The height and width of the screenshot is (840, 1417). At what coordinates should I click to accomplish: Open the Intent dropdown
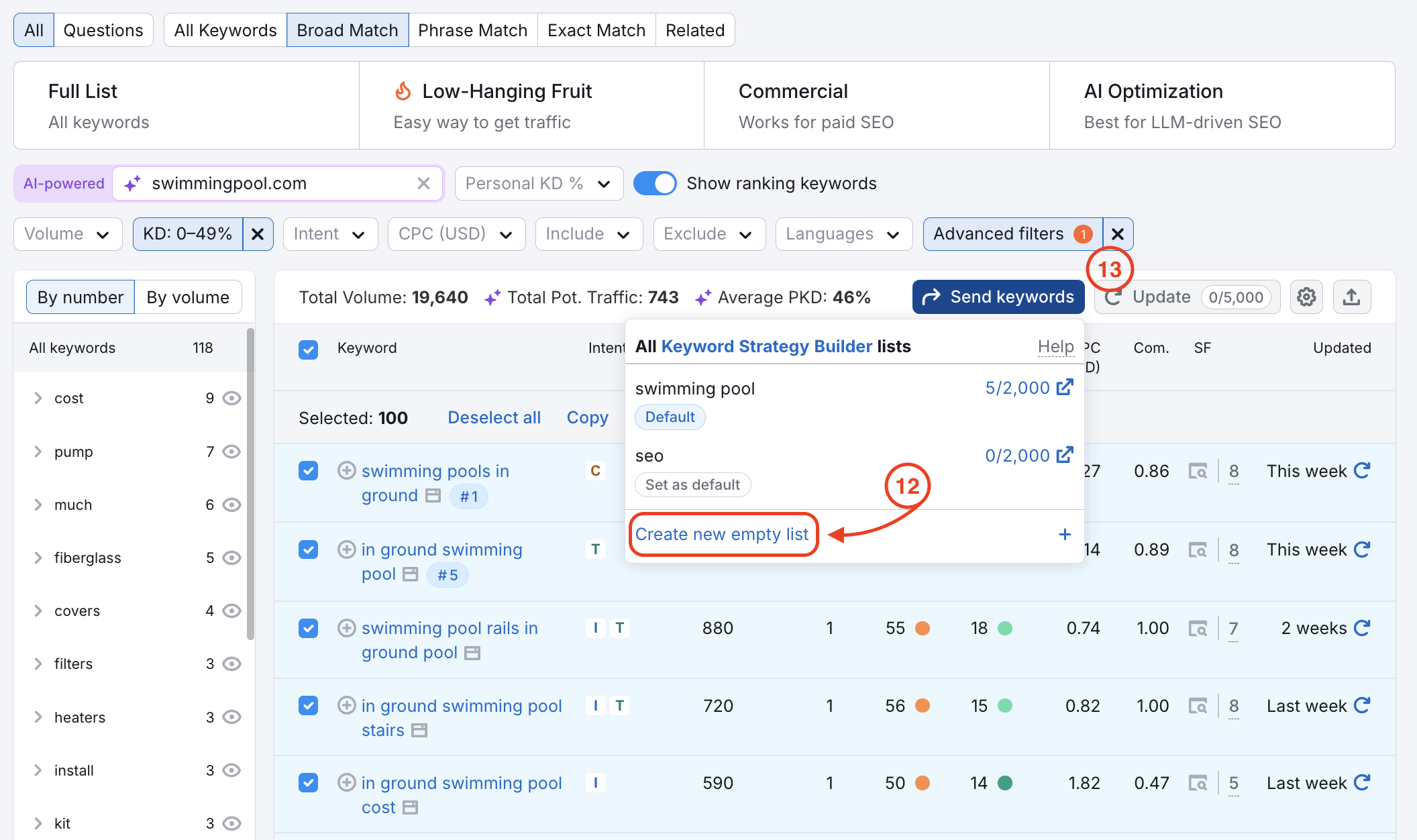point(330,233)
